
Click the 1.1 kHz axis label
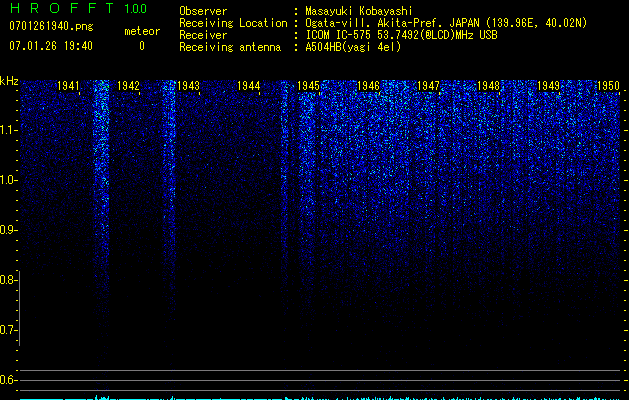[x=7, y=130]
